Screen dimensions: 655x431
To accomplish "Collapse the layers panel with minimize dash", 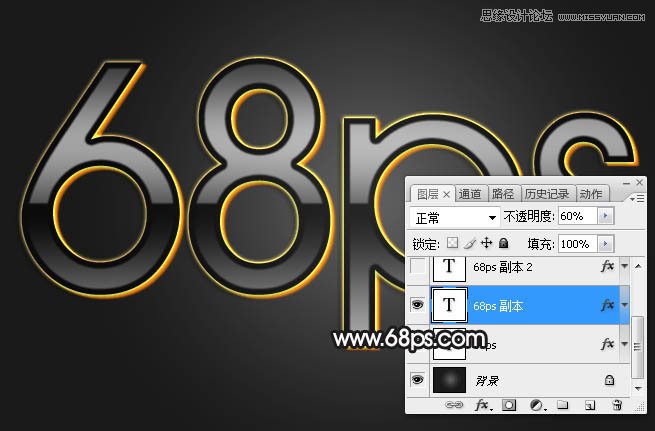I will click(626, 183).
